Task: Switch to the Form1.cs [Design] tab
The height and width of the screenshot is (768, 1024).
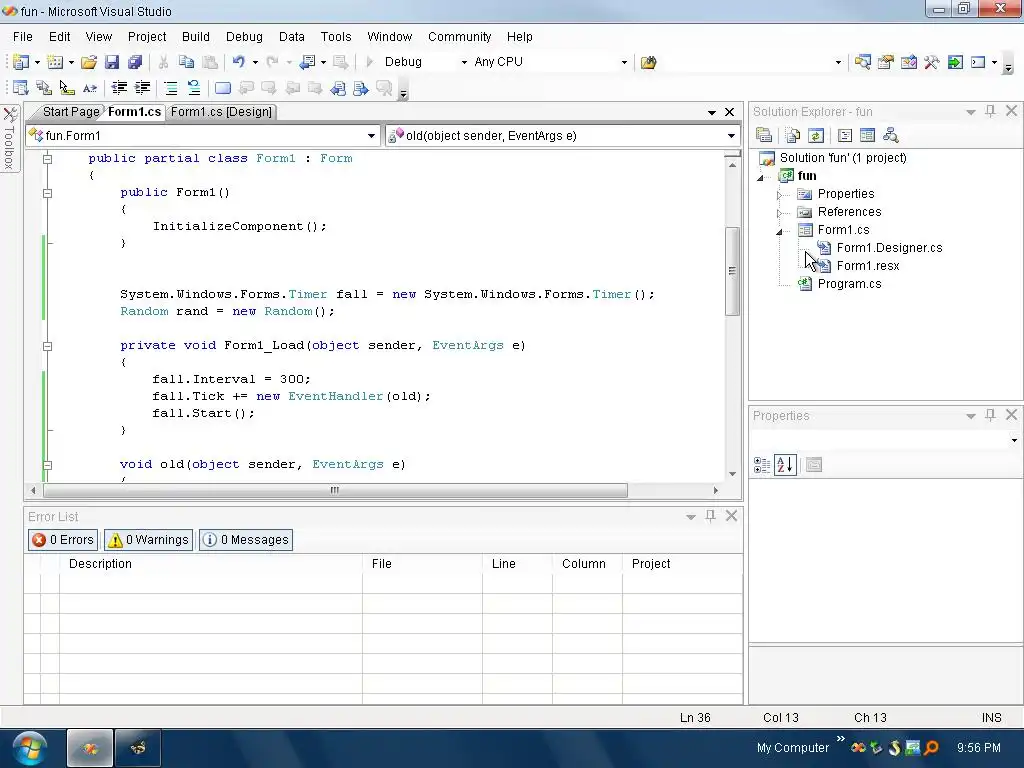Action: [x=221, y=112]
